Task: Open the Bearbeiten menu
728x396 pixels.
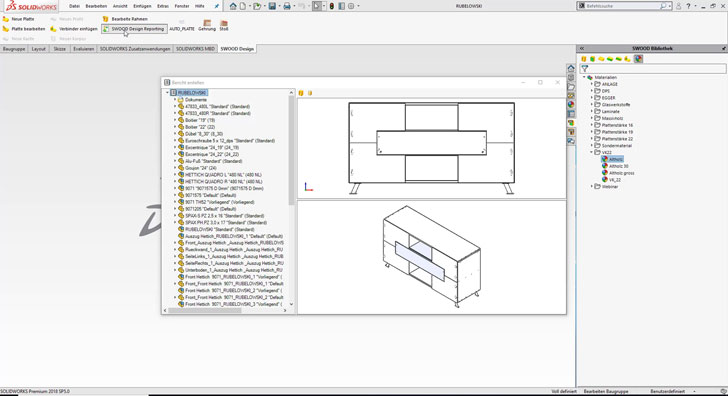Action: 96,6
